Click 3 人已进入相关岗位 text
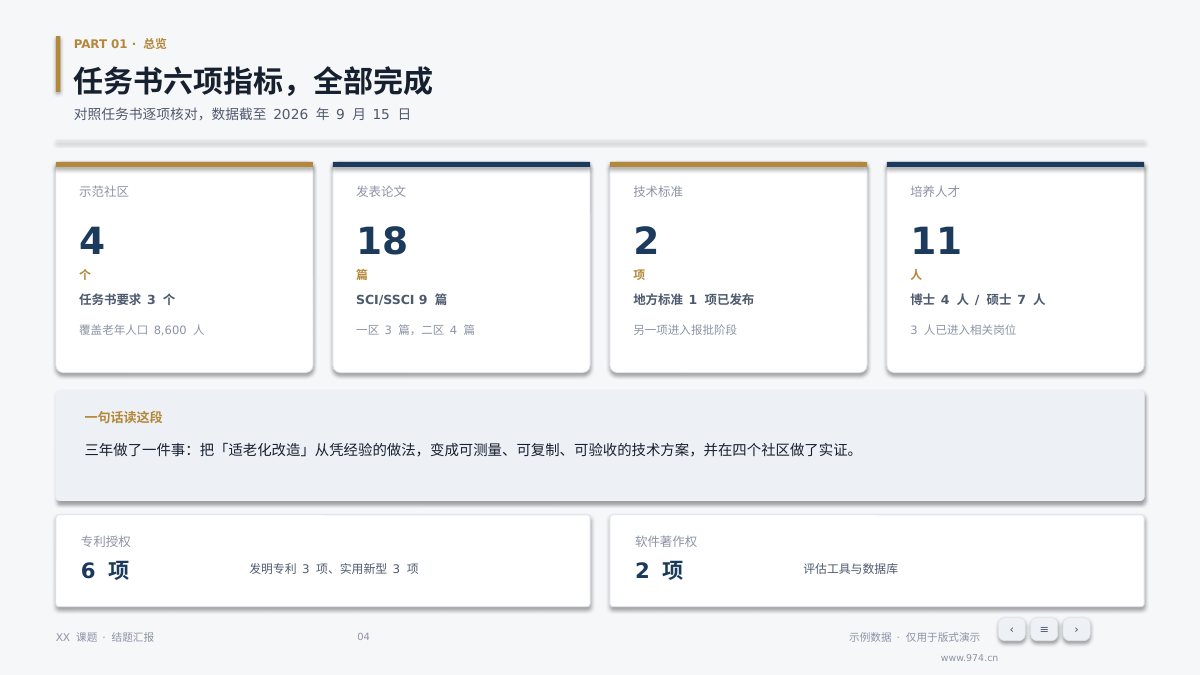1200x675 pixels. pos(962,329)
